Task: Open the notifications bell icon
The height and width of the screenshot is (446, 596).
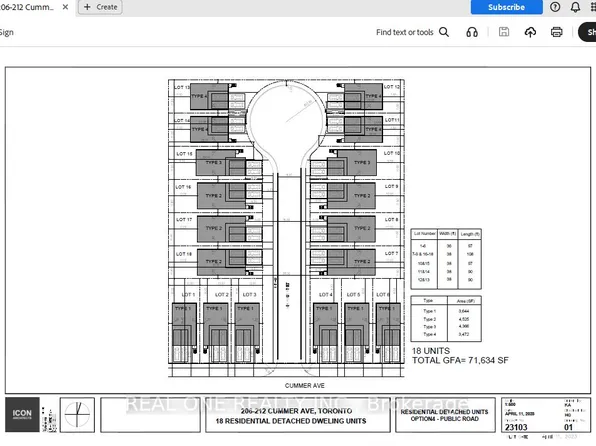Action: tap(575, 7)
